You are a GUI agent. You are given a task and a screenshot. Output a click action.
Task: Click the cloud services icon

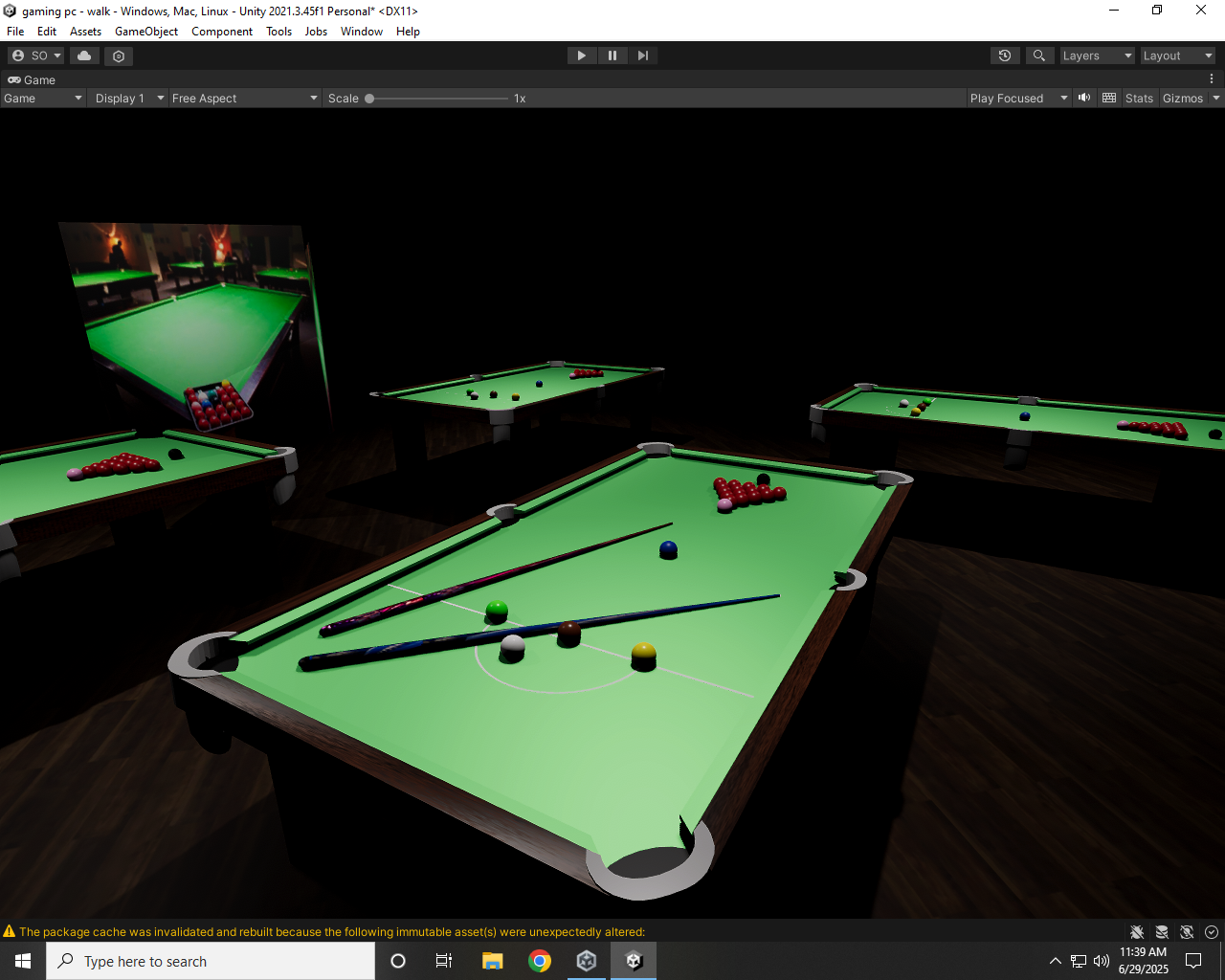pyautogui.click(x=84, y=56)
